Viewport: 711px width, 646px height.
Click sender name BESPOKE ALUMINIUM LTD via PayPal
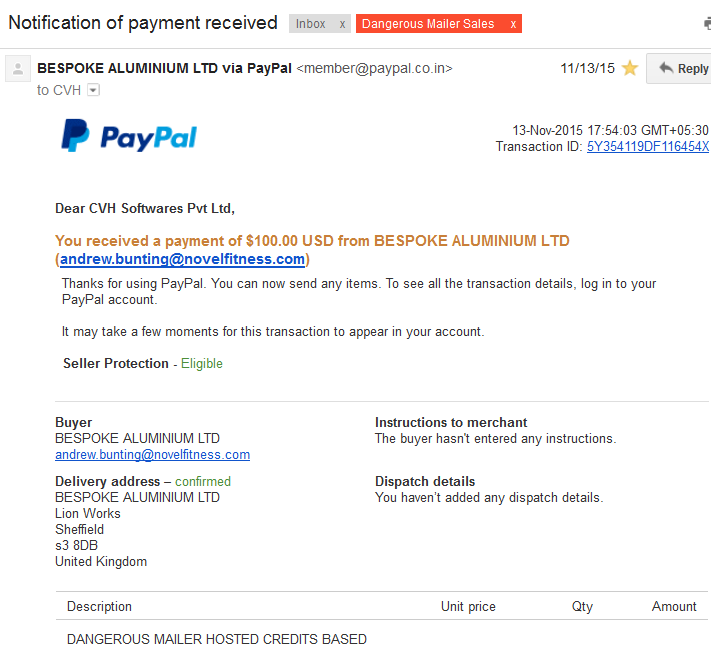click(164, 68)
